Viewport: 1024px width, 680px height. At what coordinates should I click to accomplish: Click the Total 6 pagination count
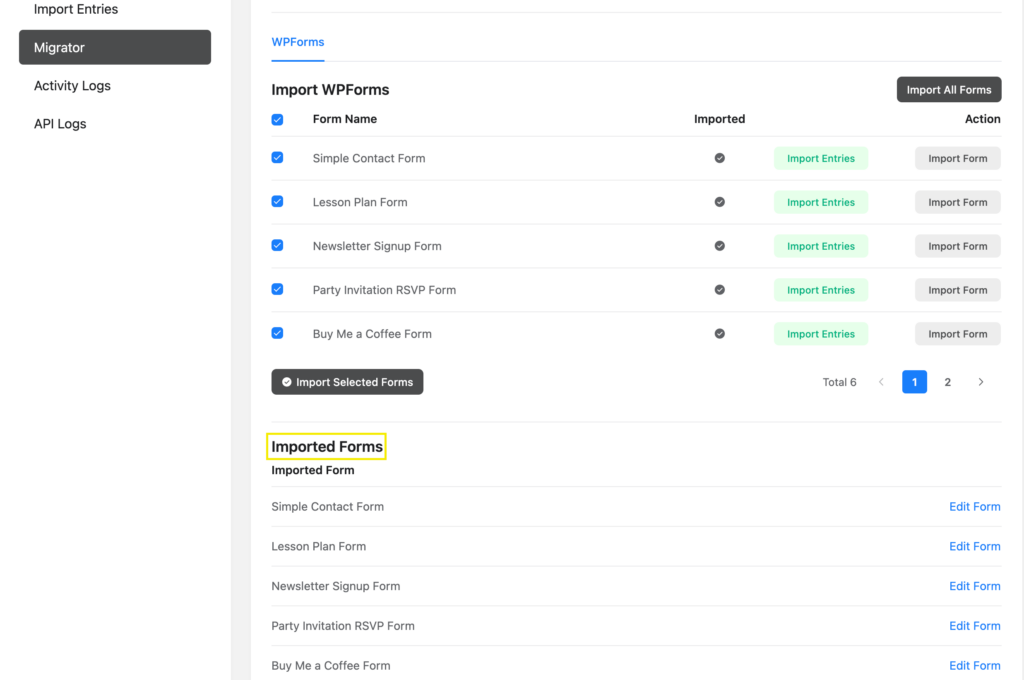point(839,382)
